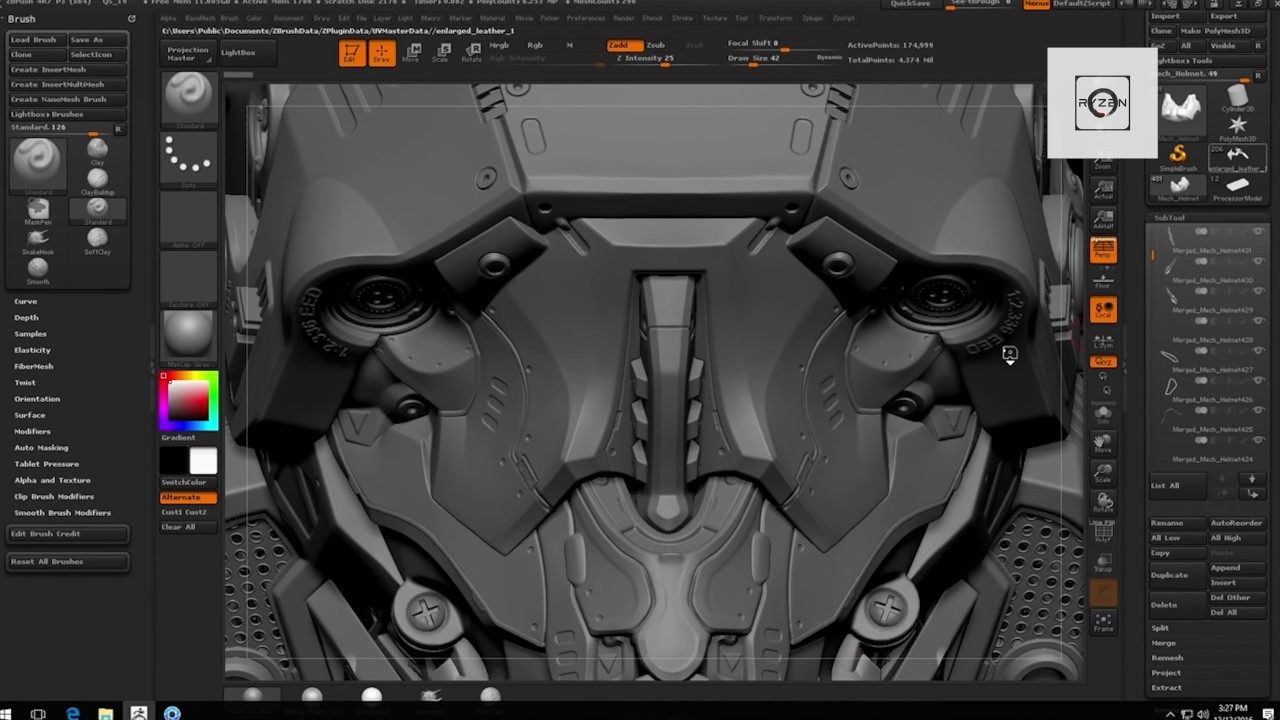
Task: Activate Edit mode button in top shelf
Action: pos(351,54)
